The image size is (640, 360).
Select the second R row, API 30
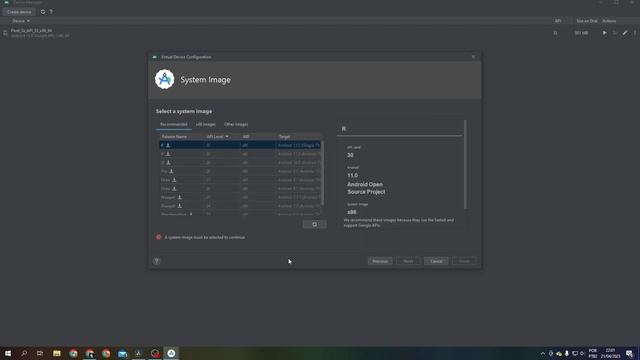[240, 154]
